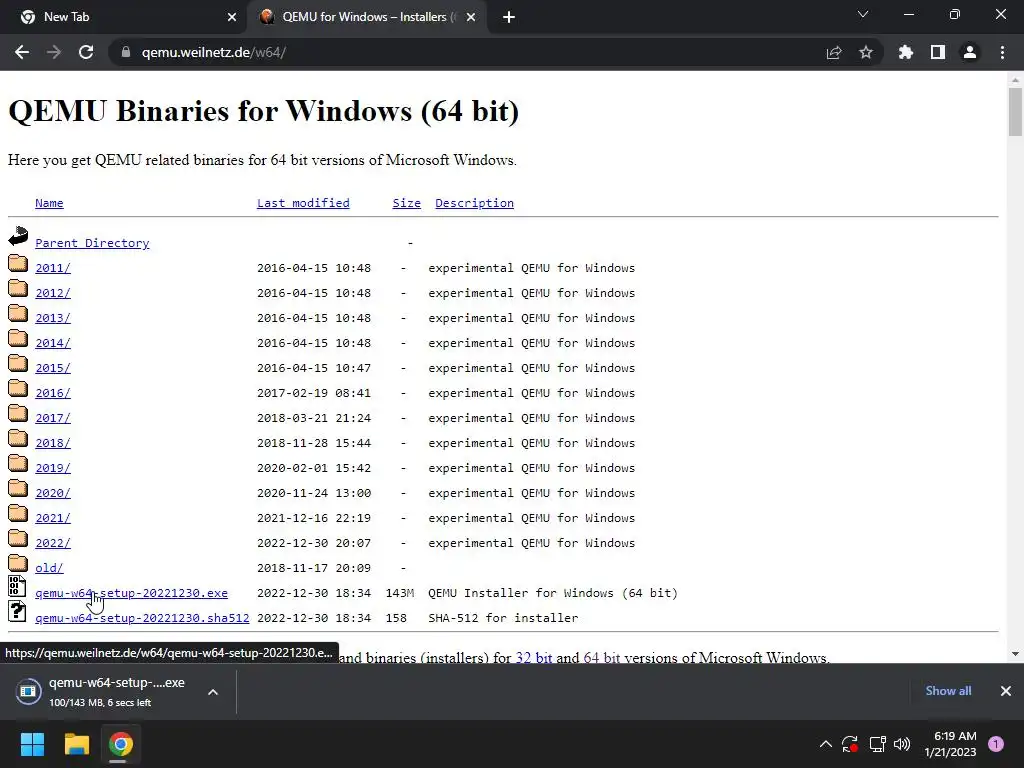Reload the QEMU page
Image resolution: width=1024 pixels, height=768 pixels.
coord(86,52)
